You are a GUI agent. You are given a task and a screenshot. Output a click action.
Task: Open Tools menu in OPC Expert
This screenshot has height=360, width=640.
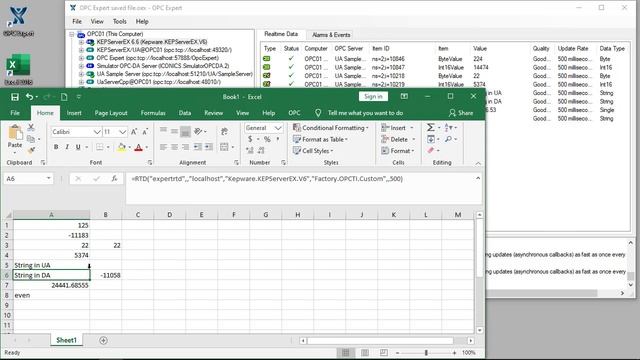[120, 21]
